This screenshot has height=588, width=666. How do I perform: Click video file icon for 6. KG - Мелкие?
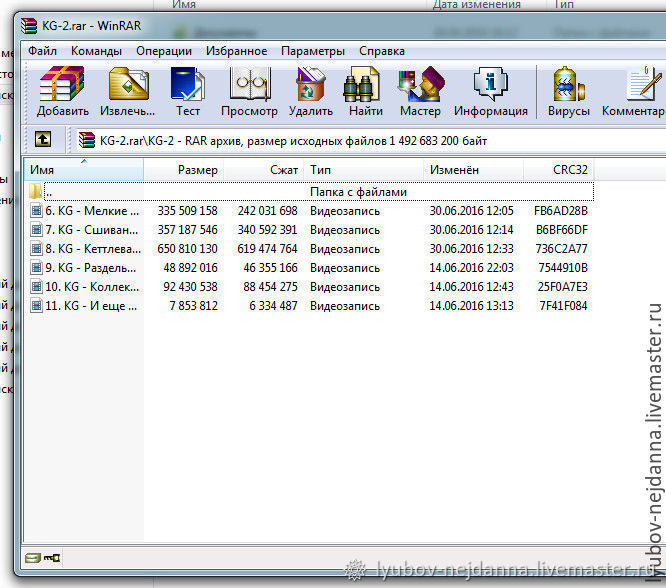pos(37,210)
